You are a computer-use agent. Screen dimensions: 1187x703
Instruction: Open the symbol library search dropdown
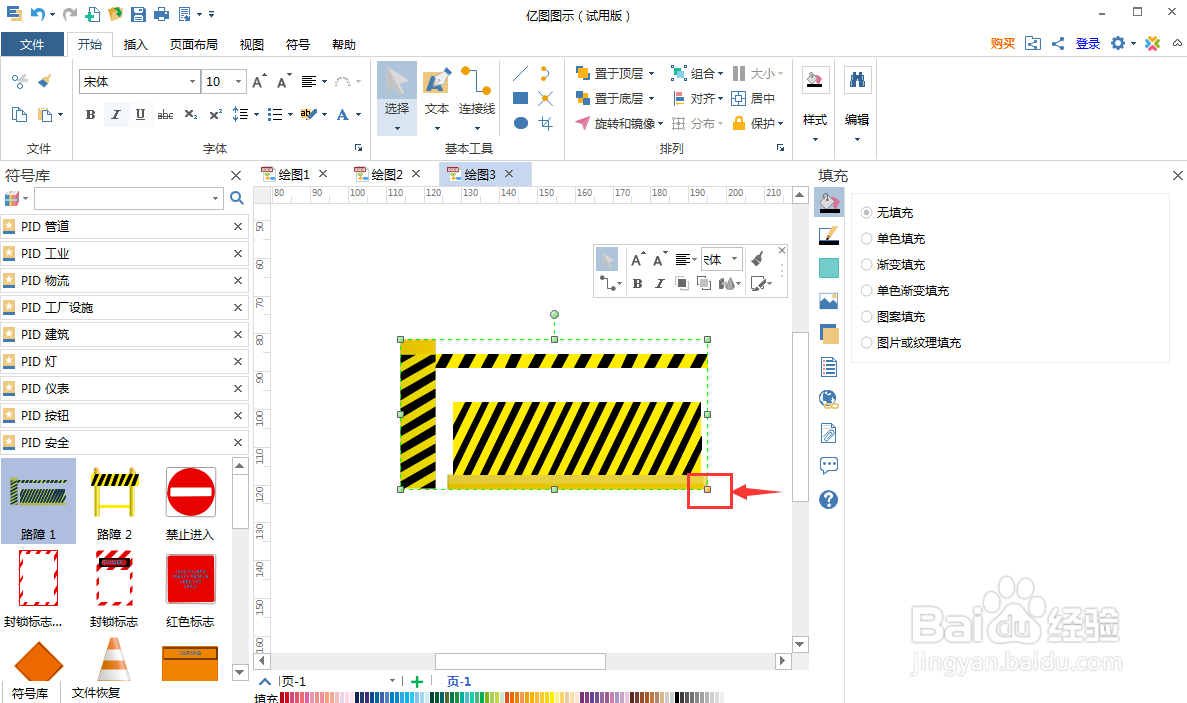point(216,198)
